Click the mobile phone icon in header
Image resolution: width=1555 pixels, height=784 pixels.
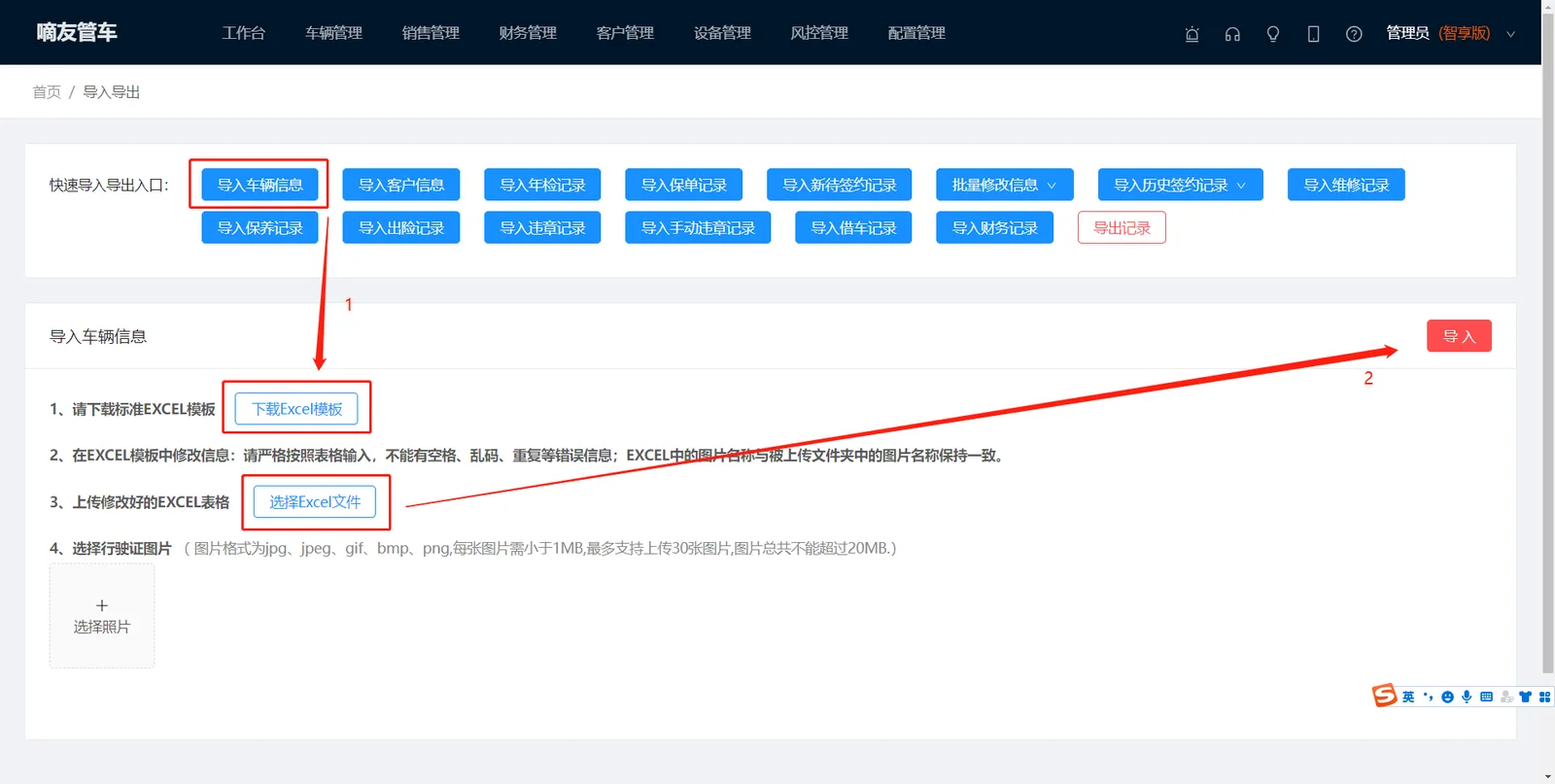[1313, 34]
